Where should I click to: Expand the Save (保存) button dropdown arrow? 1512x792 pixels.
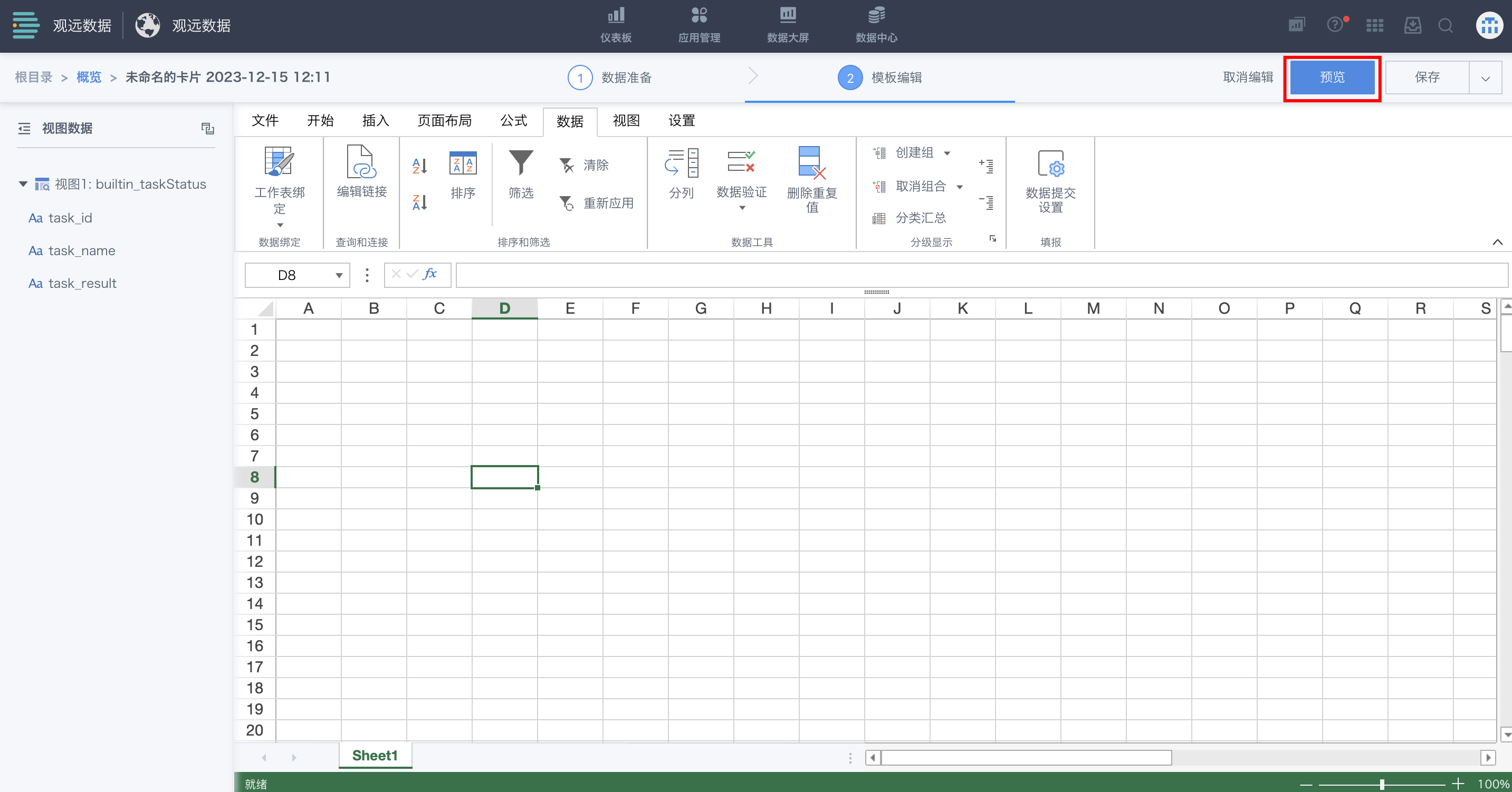[1485, 78]
